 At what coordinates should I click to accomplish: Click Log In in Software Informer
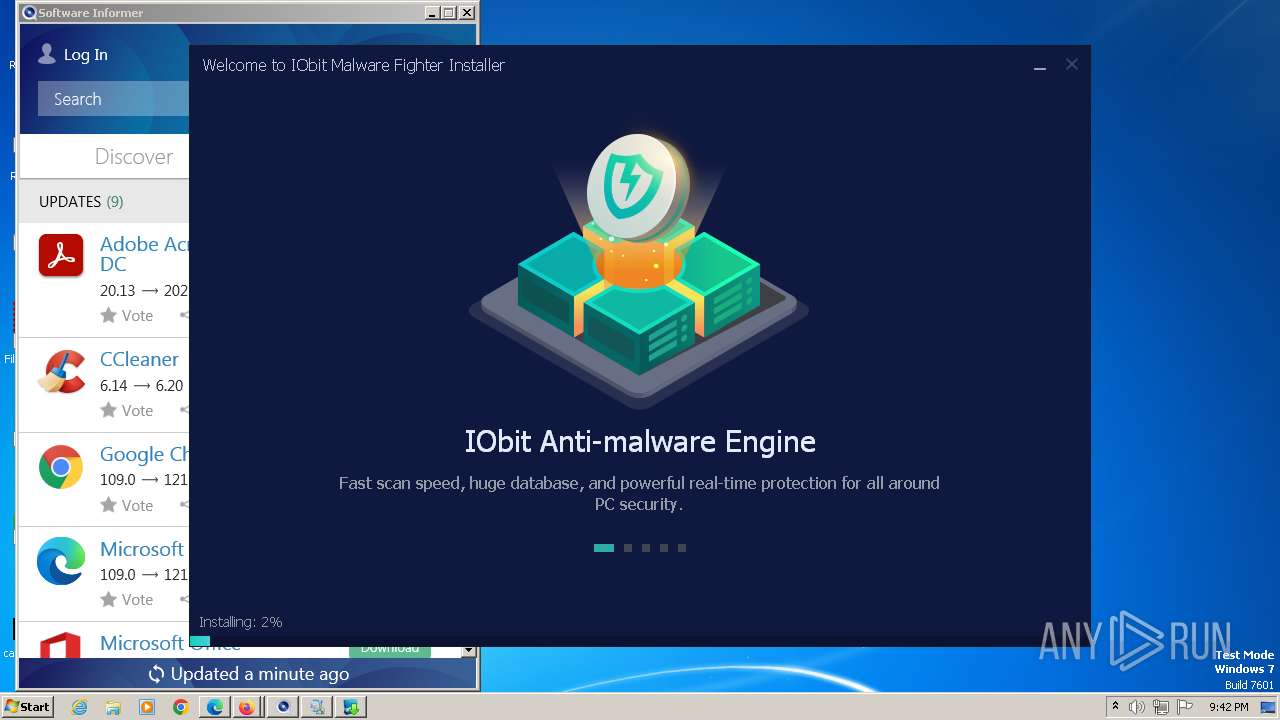click(x=86, y=54)
